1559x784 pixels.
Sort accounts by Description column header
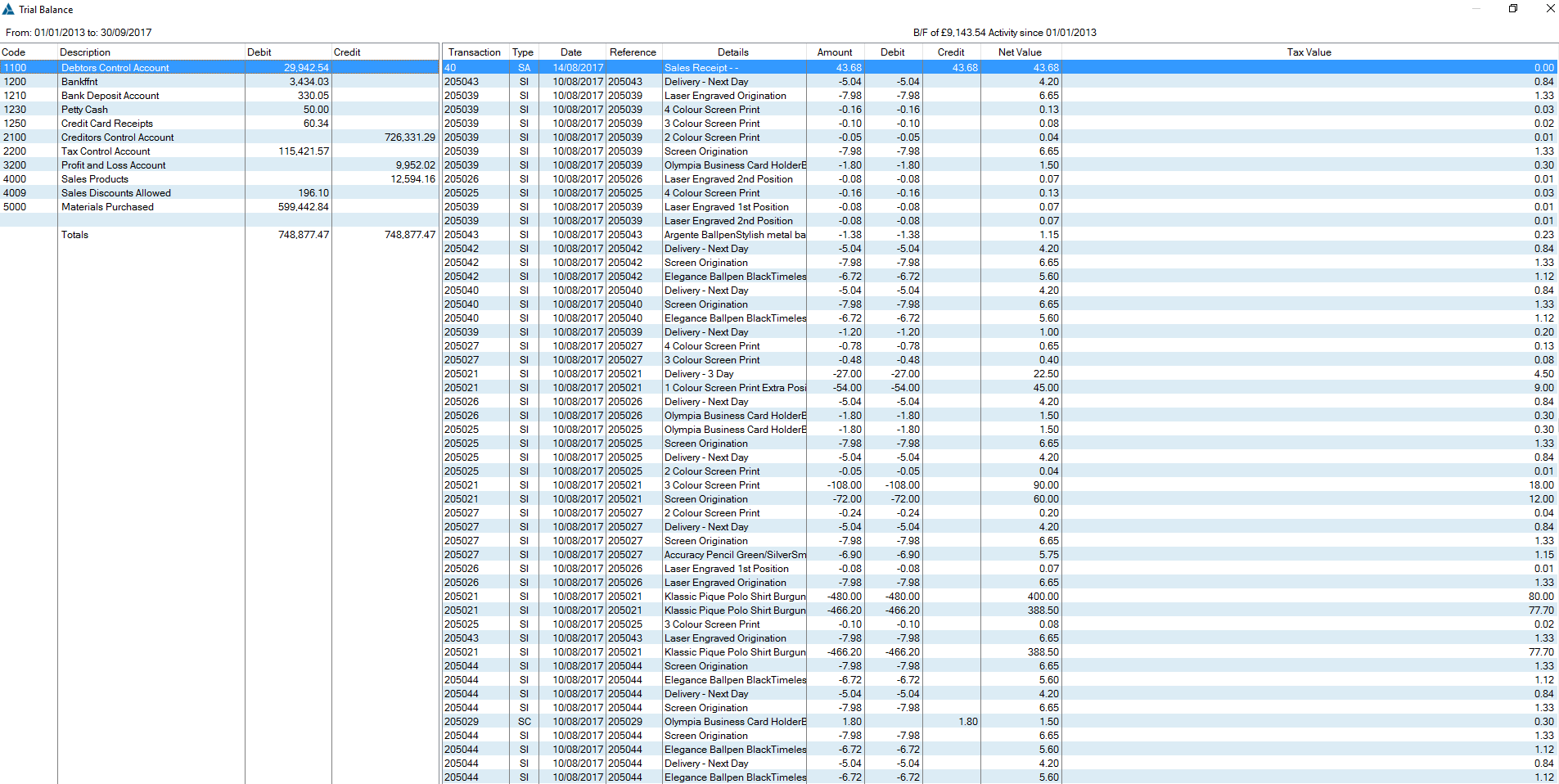[x=151, y=52]
